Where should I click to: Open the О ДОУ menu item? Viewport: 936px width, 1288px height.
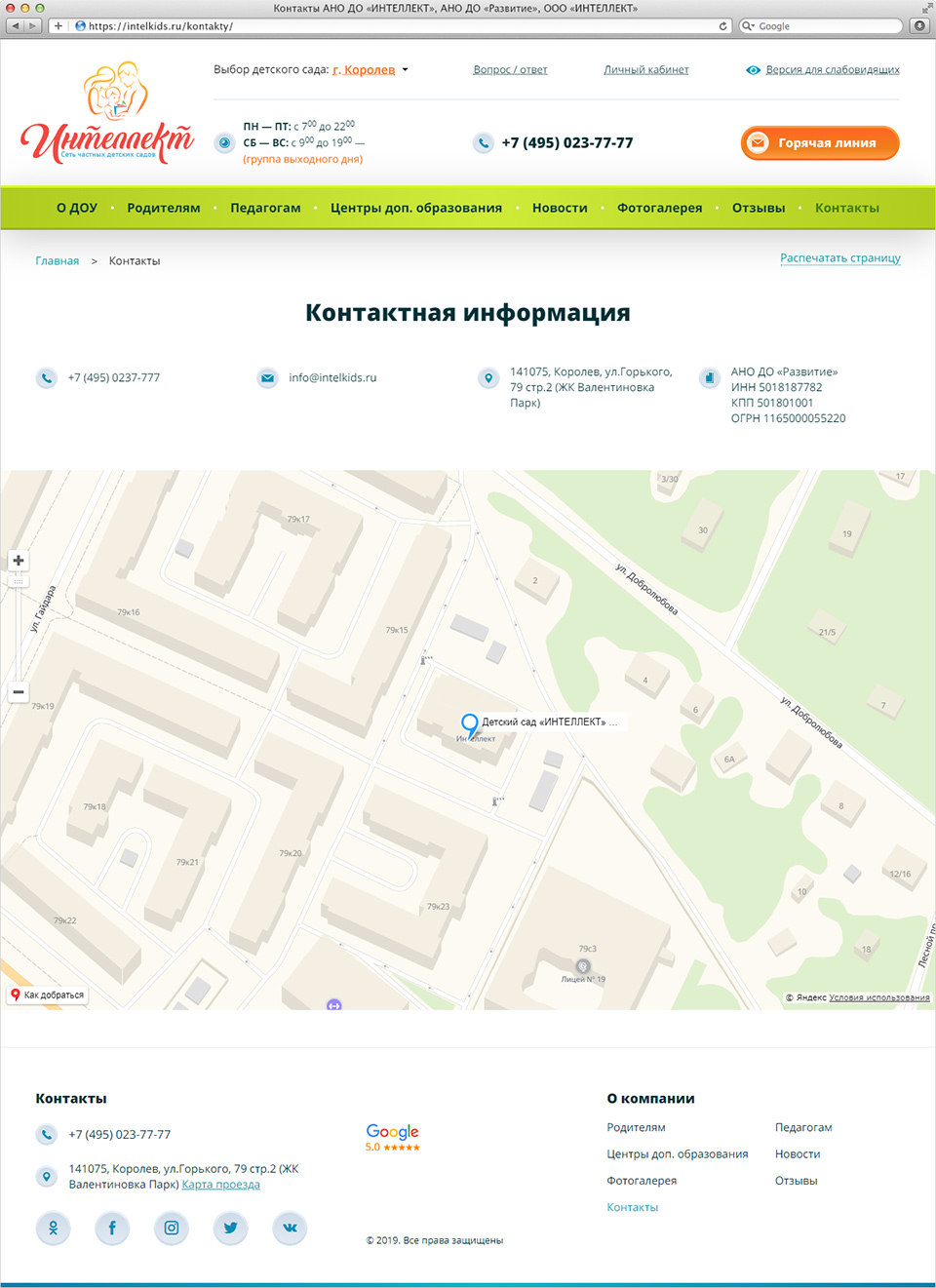(77, 208)
